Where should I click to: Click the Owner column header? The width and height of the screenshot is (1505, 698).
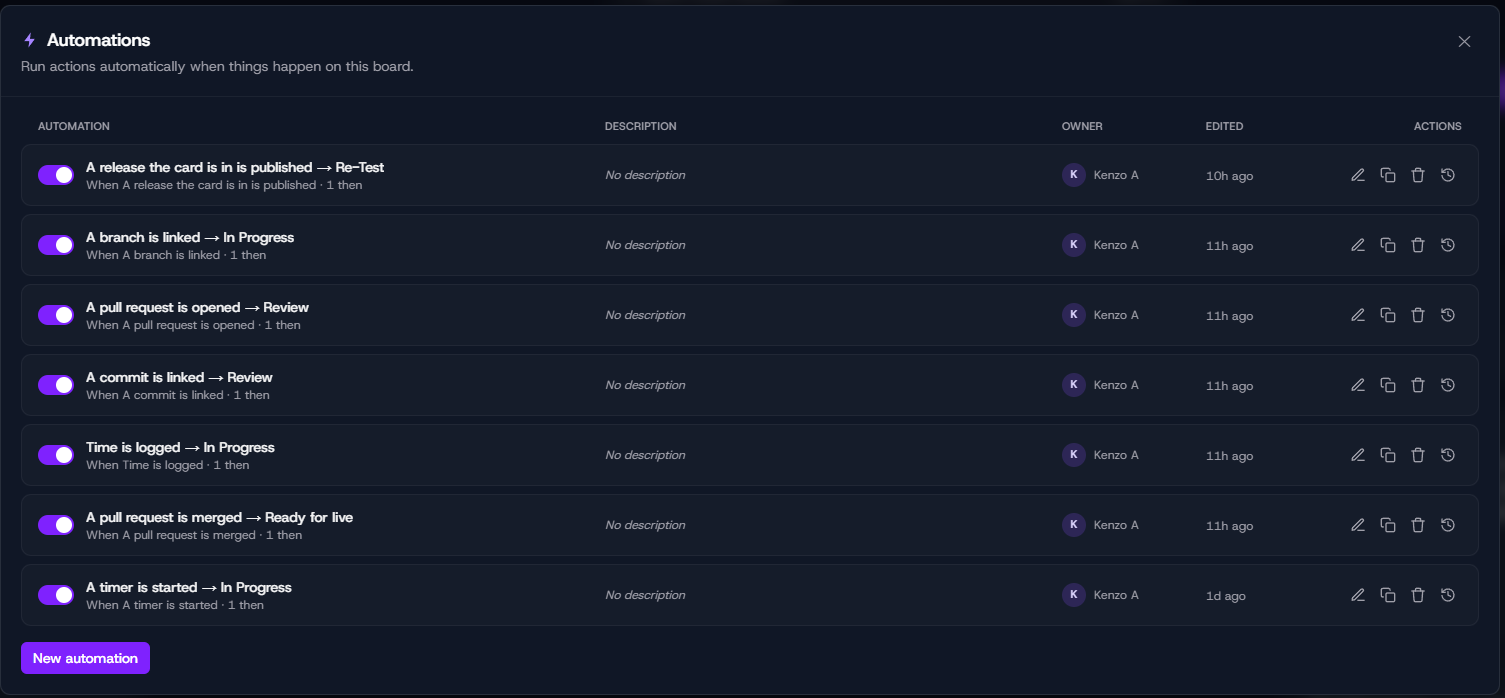point(1082,126)
